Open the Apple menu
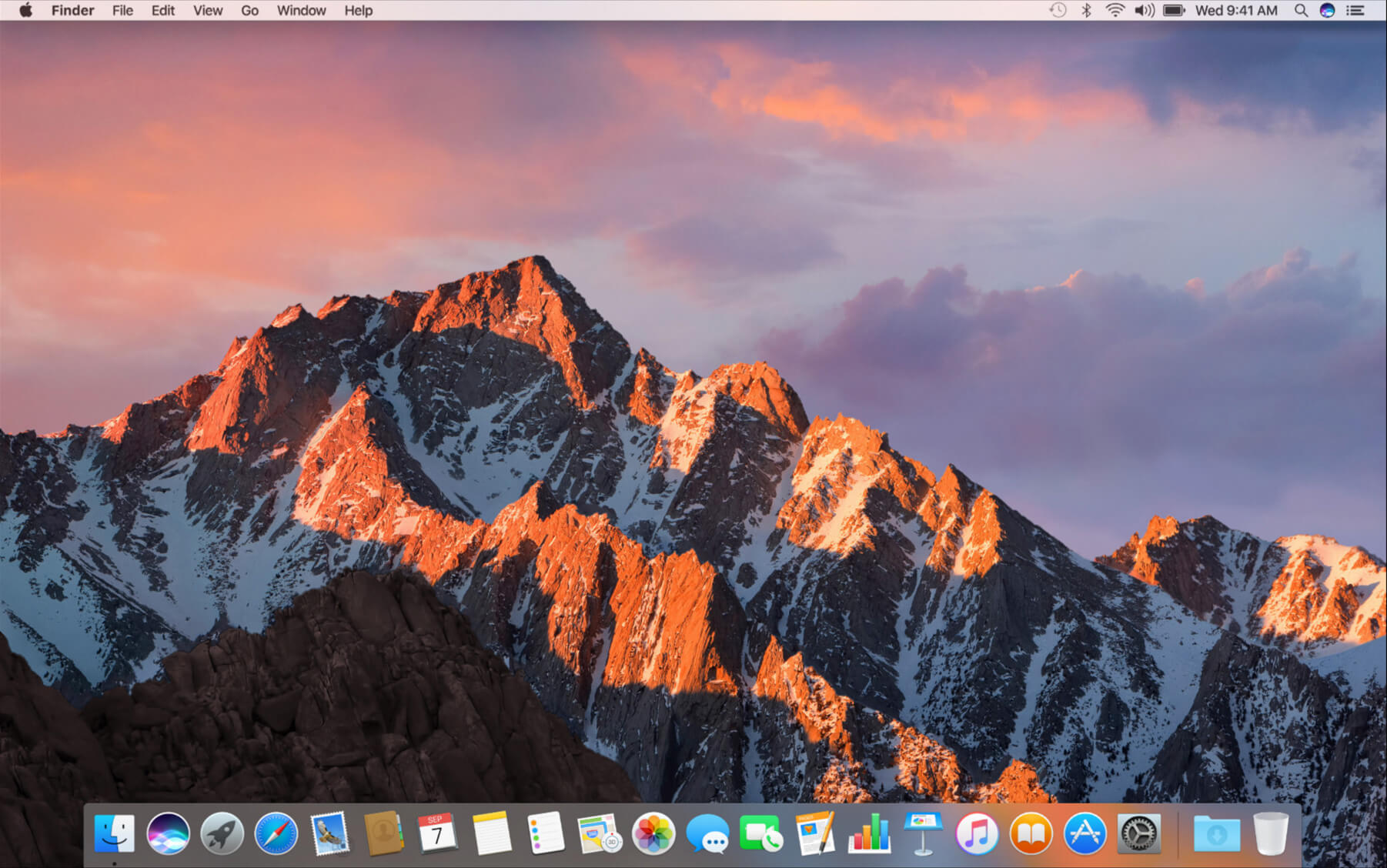This screenshot has height=868, width=1387. 25,11
